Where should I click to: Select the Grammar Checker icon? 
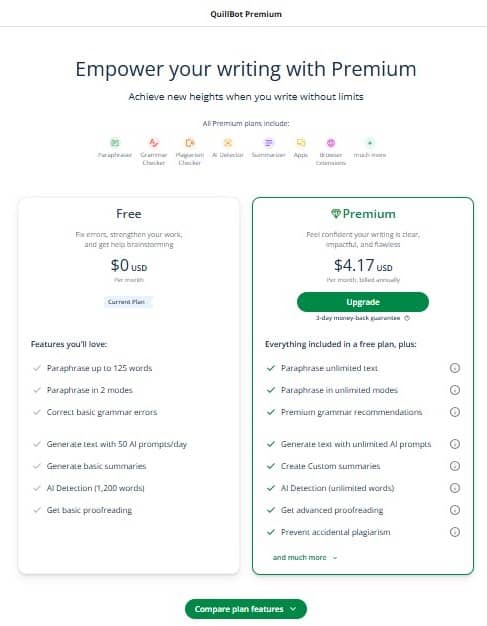coord(154,143)
